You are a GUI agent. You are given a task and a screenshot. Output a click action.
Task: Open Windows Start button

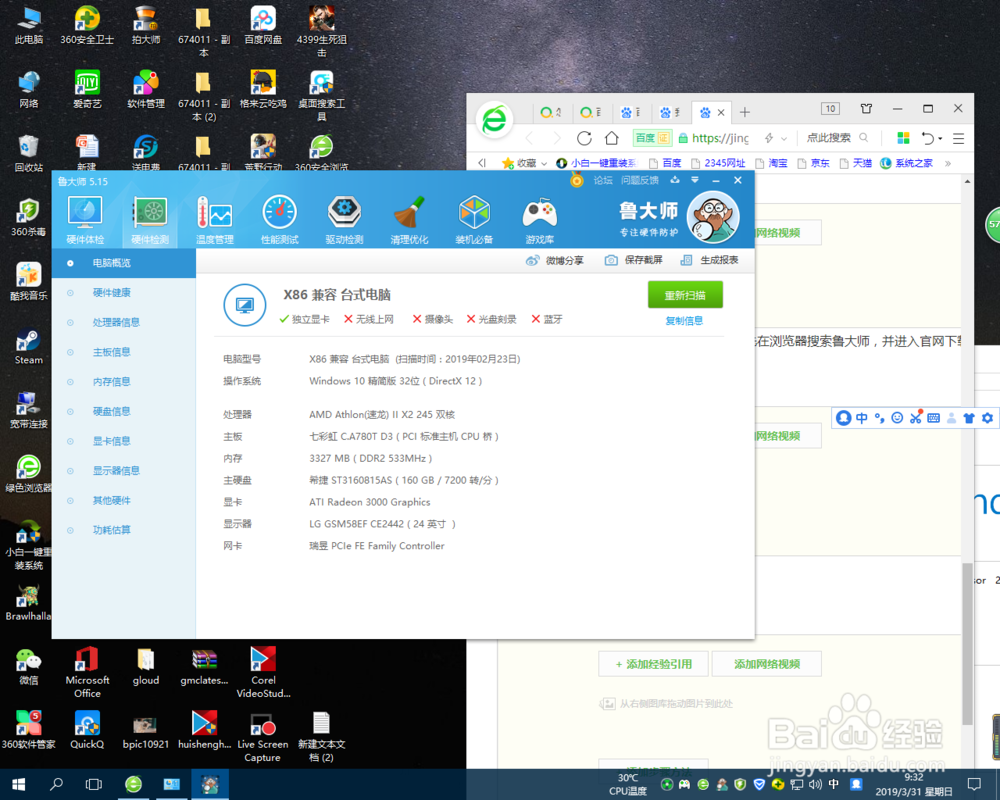(x=18, y=784)
